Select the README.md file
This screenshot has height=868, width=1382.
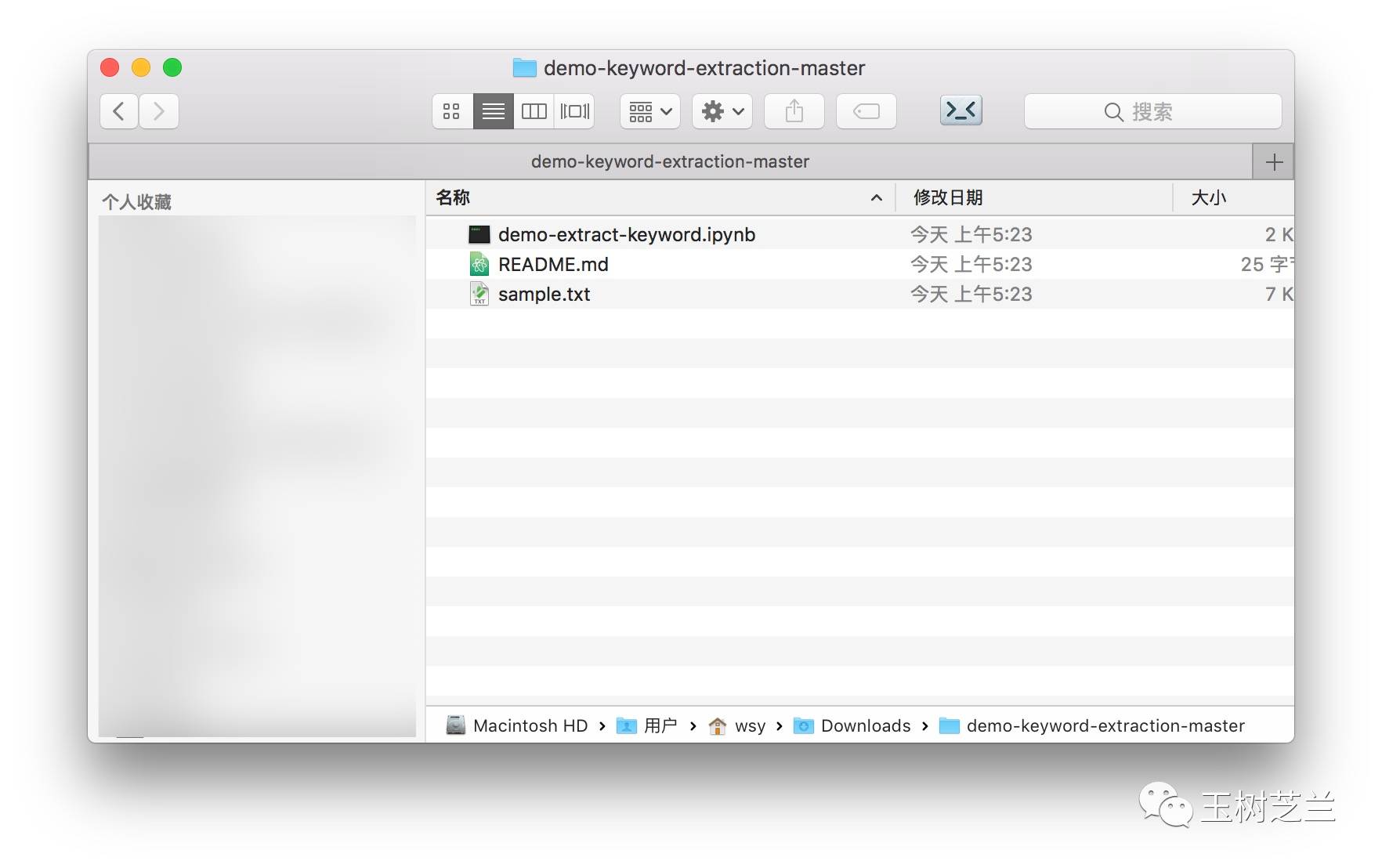pos(859,264)
